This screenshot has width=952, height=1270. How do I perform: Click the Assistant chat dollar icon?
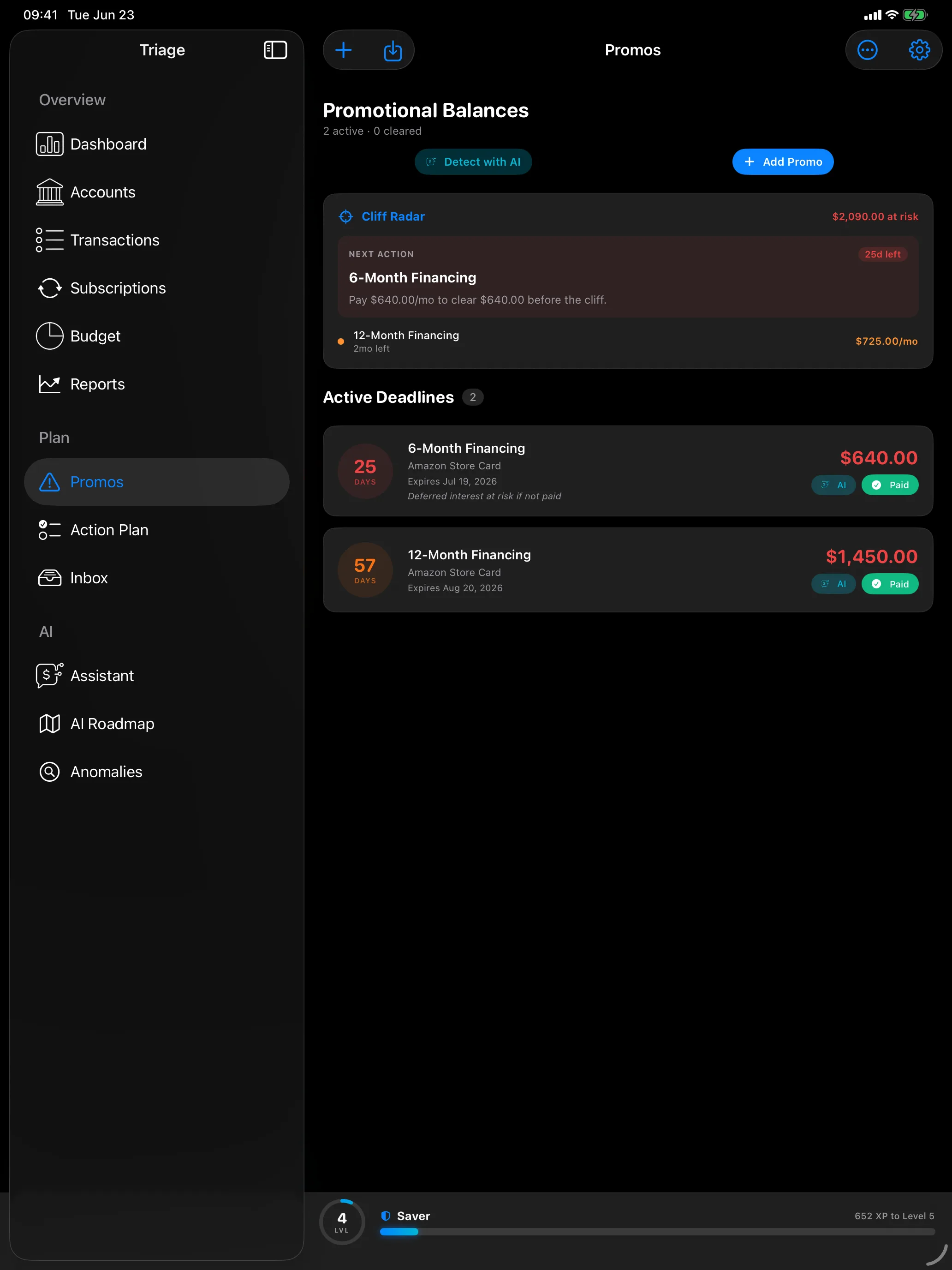tap(50, 675)
